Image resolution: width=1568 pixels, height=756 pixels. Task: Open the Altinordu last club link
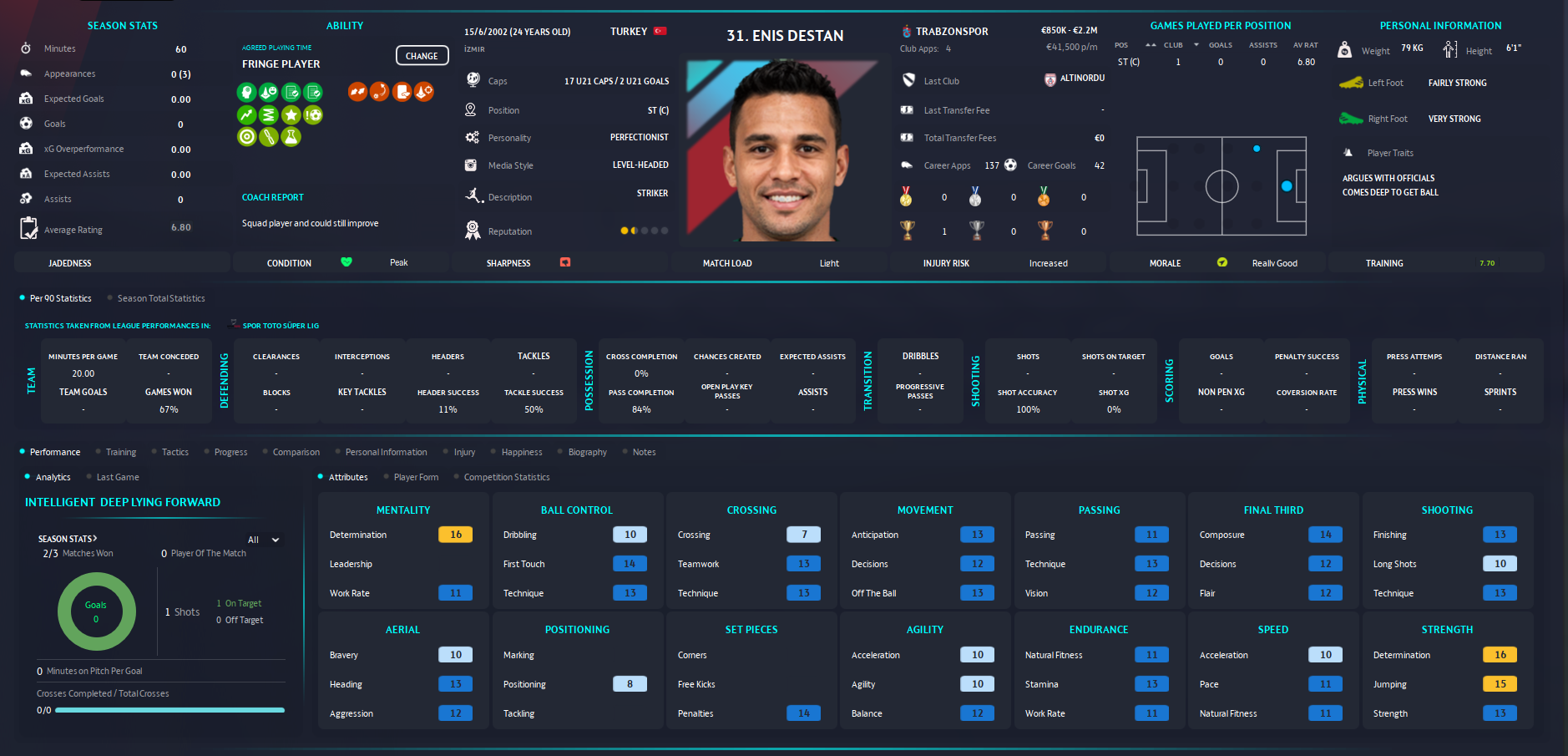click(1082, 78)
